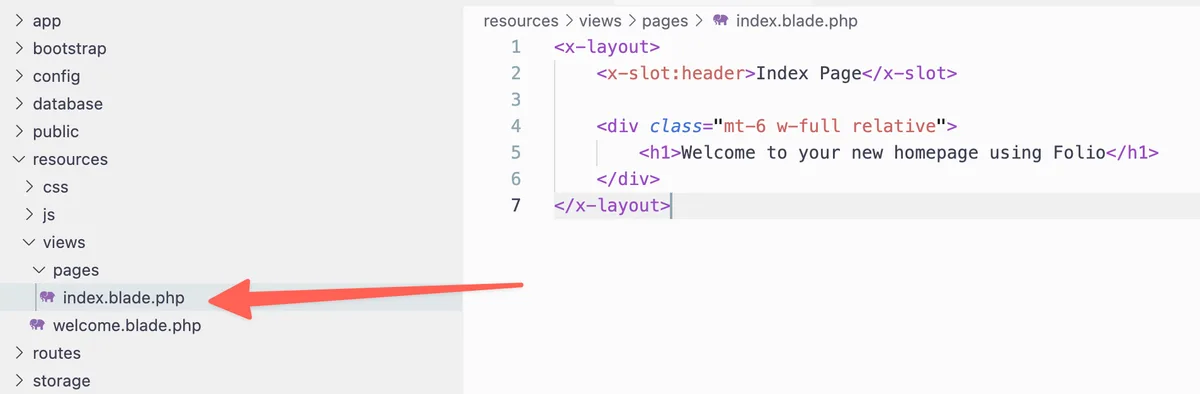This screenshot has width=1200, height=394.
Task: Expand the config folder chevron
Action: point(18,76)
